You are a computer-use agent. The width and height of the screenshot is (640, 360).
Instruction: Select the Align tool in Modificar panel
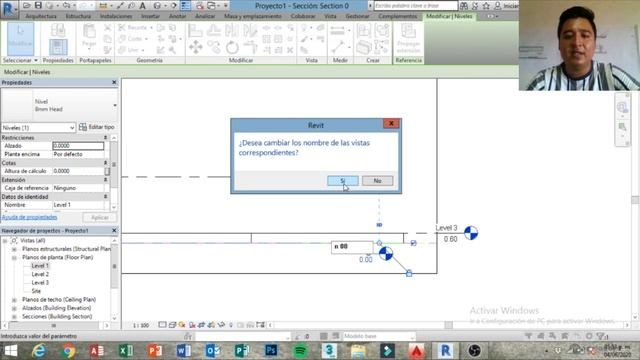(196, 30)
